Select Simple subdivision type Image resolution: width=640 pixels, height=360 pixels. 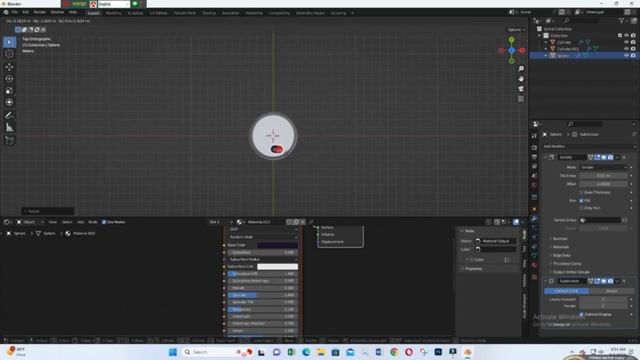tap(611, 291)
